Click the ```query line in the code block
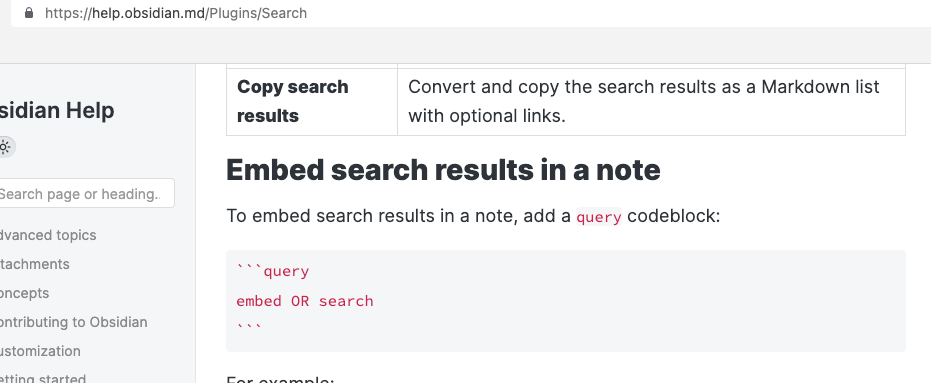Viewport: 931px width, 383px height. tap(273, 272)
